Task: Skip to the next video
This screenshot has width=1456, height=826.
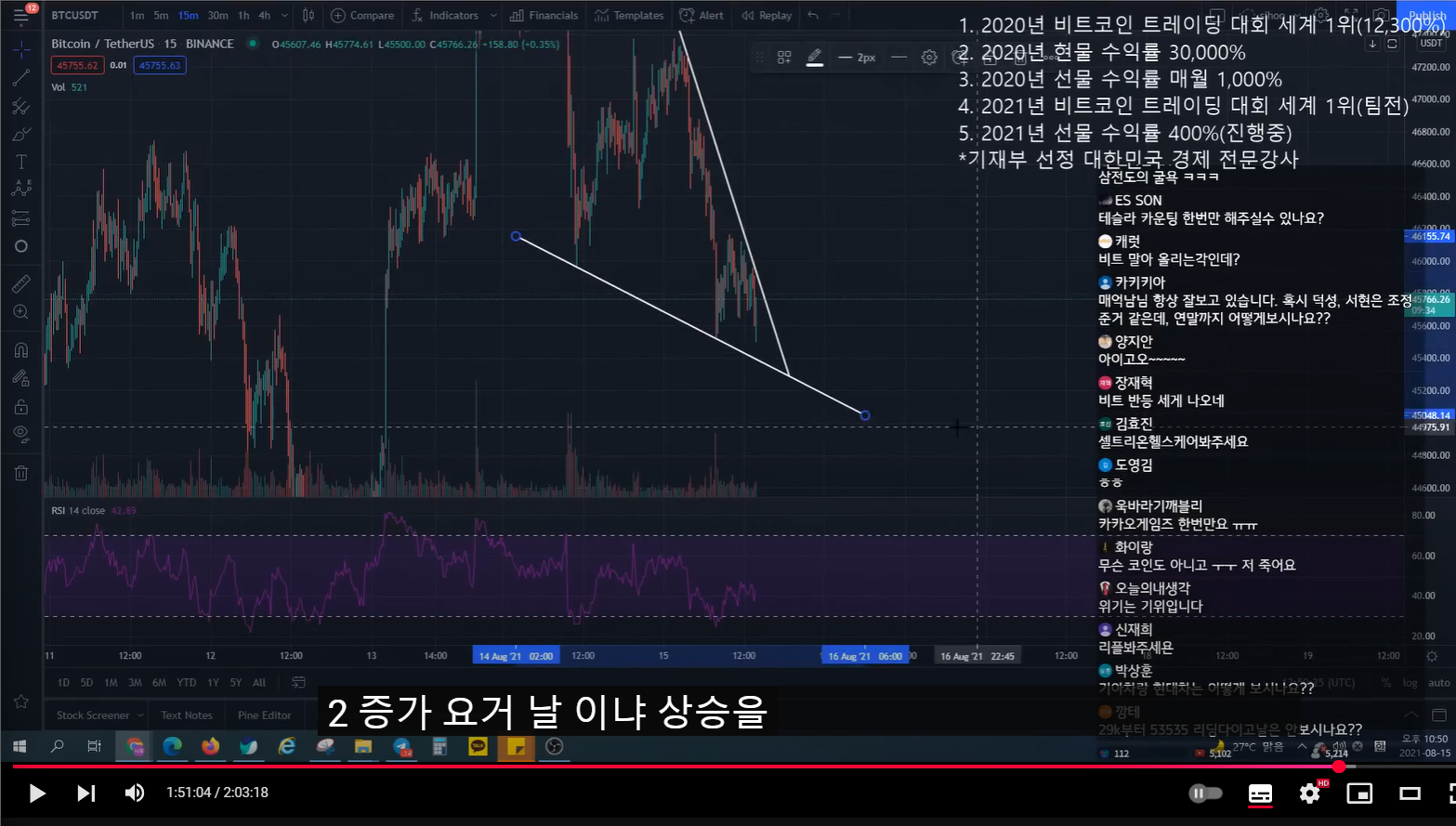Action: pos(85,793)
